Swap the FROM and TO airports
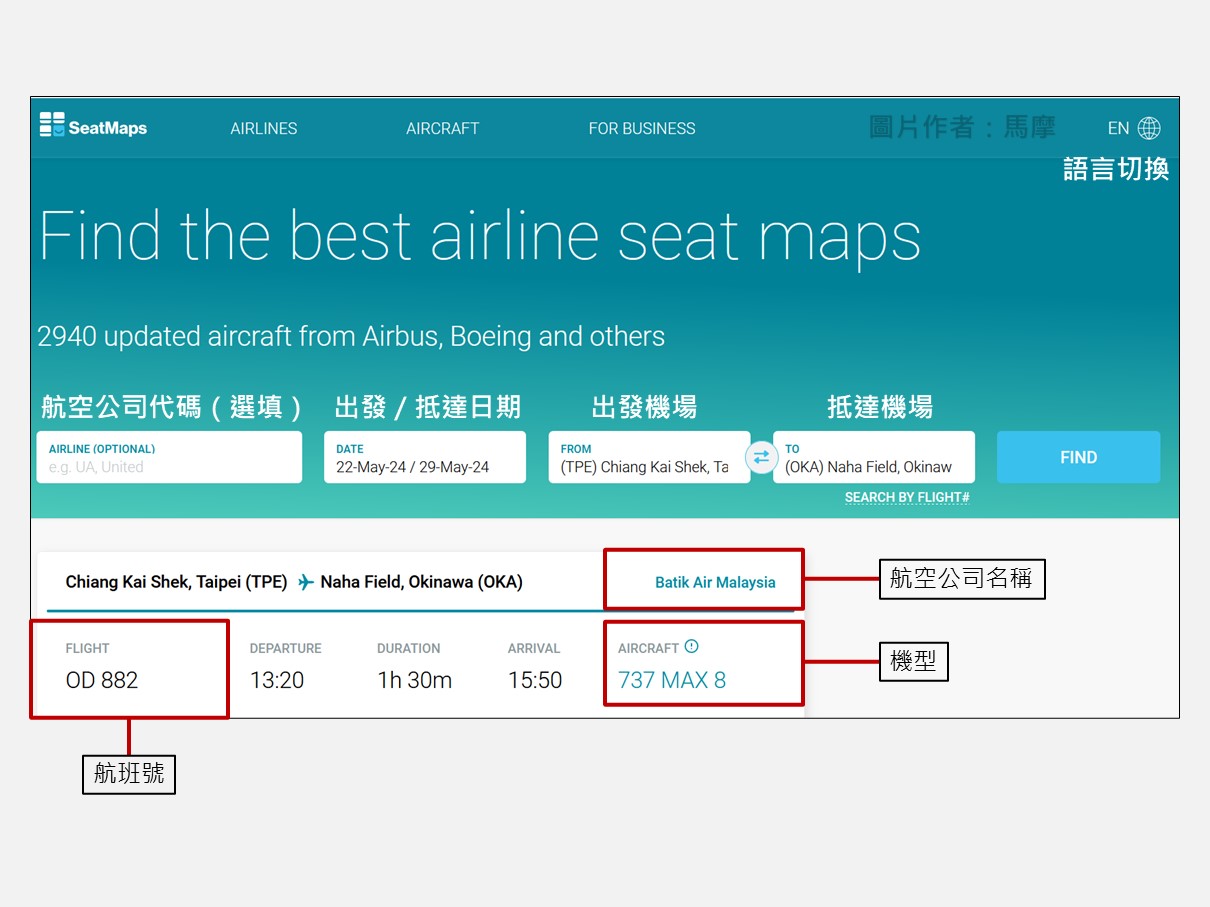Viewport: 1210px width, 907px height. [x=761, y=458]
